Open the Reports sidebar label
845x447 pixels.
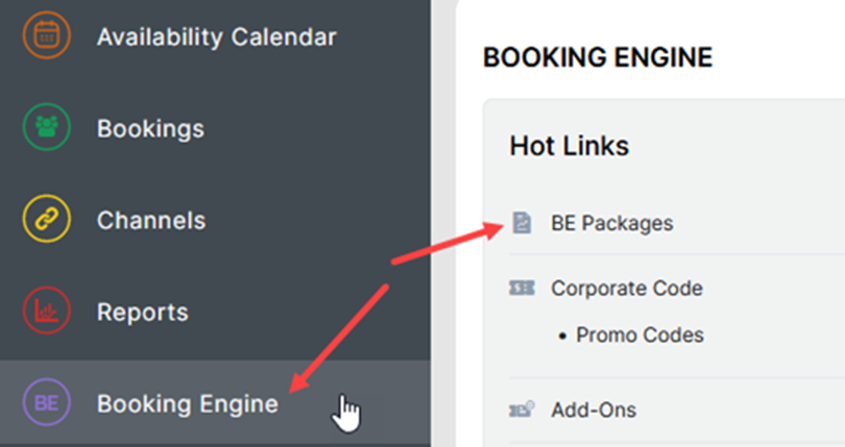(142, 312)
